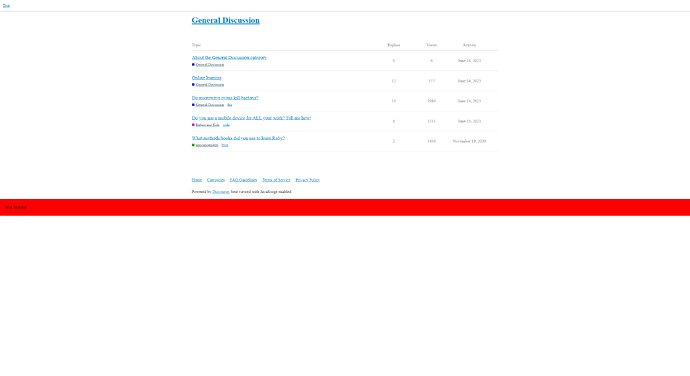This screenshot has height=376, width=690.
Task: Select the views count for the mobile device topic
Action: 432,121
